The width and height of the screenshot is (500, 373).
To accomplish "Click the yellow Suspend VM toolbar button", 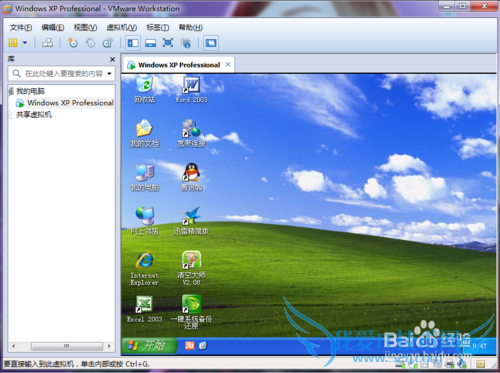I will click(x=13, y=43).
